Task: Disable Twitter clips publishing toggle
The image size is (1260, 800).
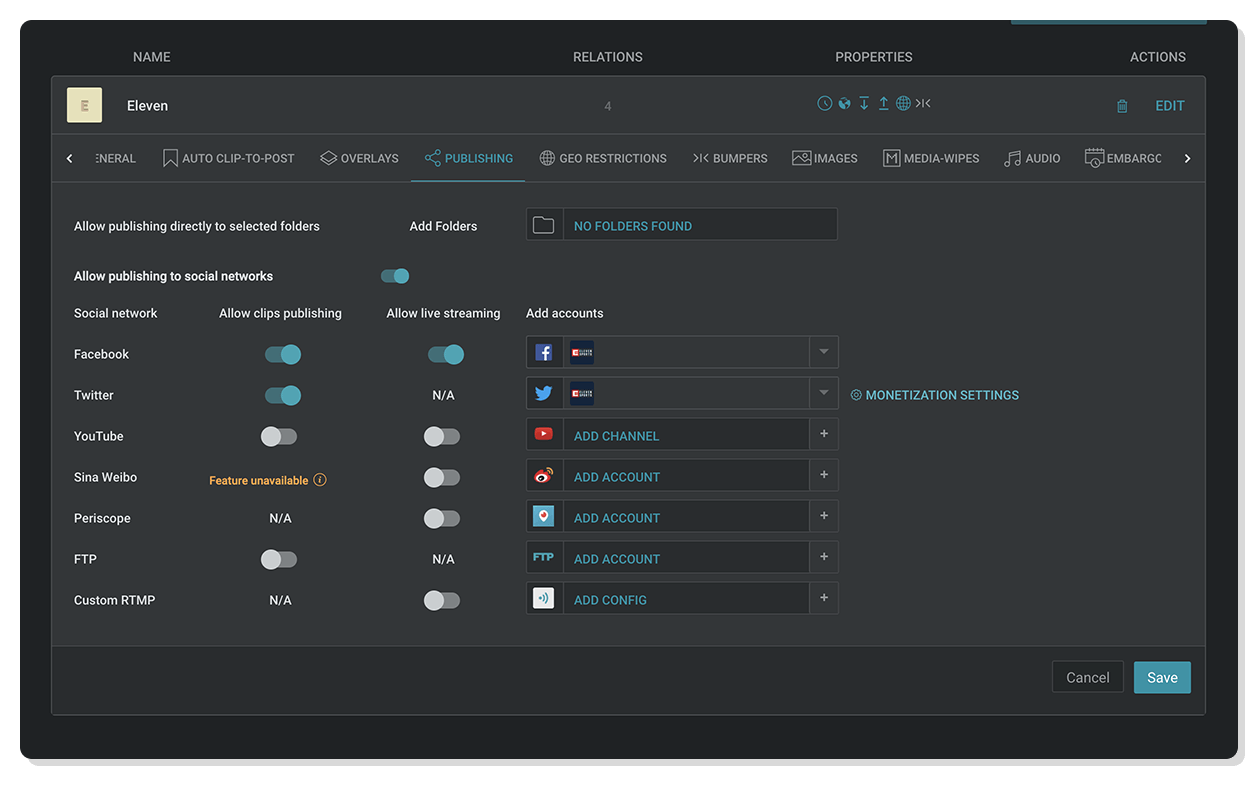Action: click(x=283, y=395)
